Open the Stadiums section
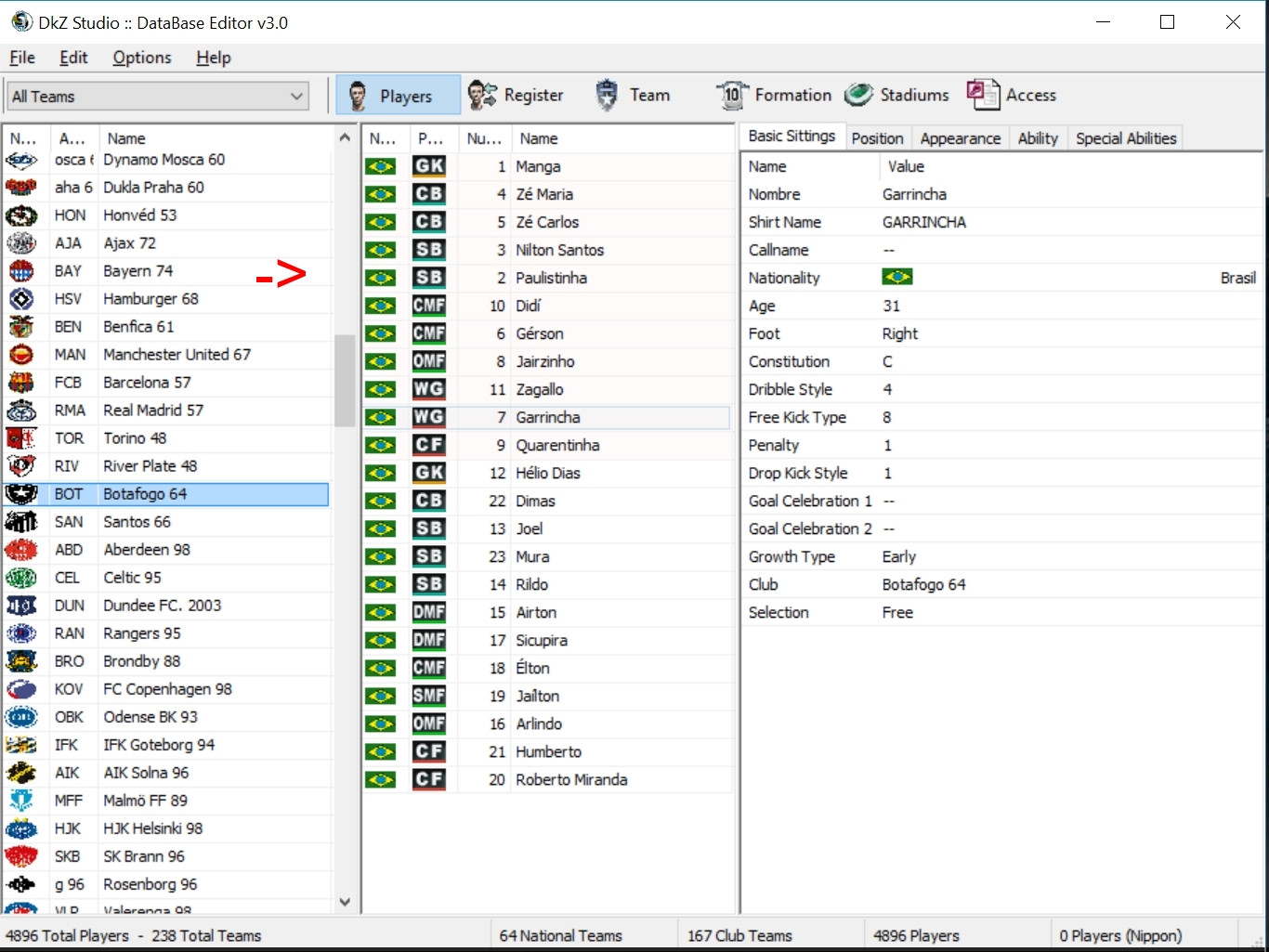1269x952 pixels. pos(896,95)
